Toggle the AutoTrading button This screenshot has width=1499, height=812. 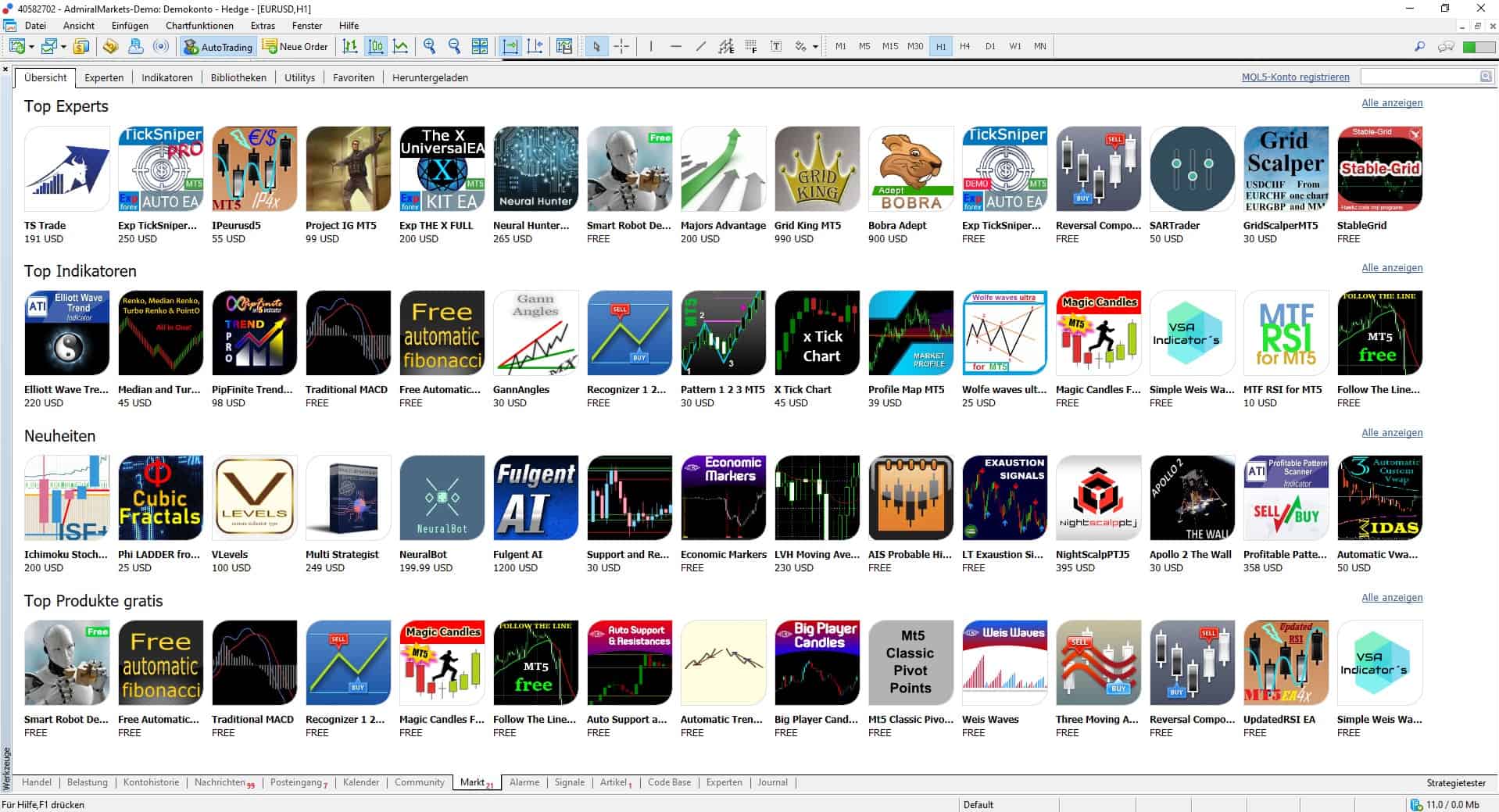coord(218,47)
